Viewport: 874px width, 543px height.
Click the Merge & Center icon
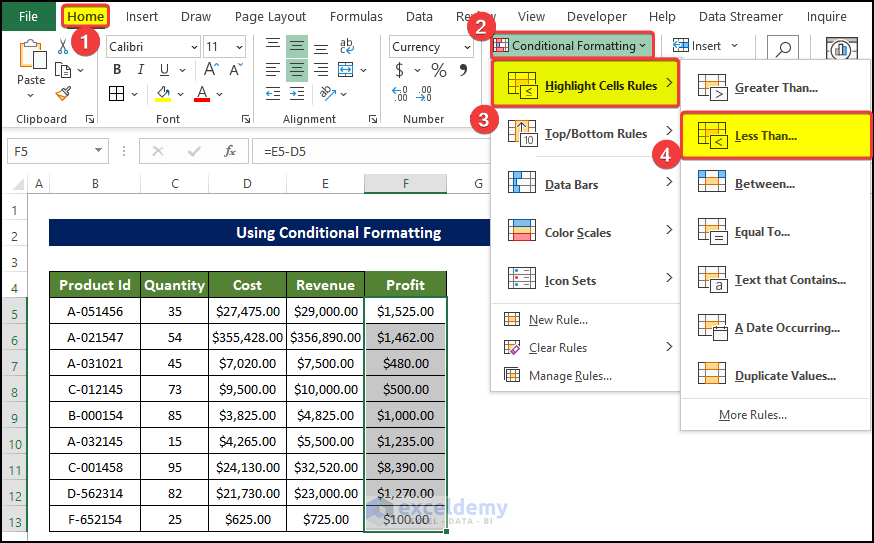346,70
